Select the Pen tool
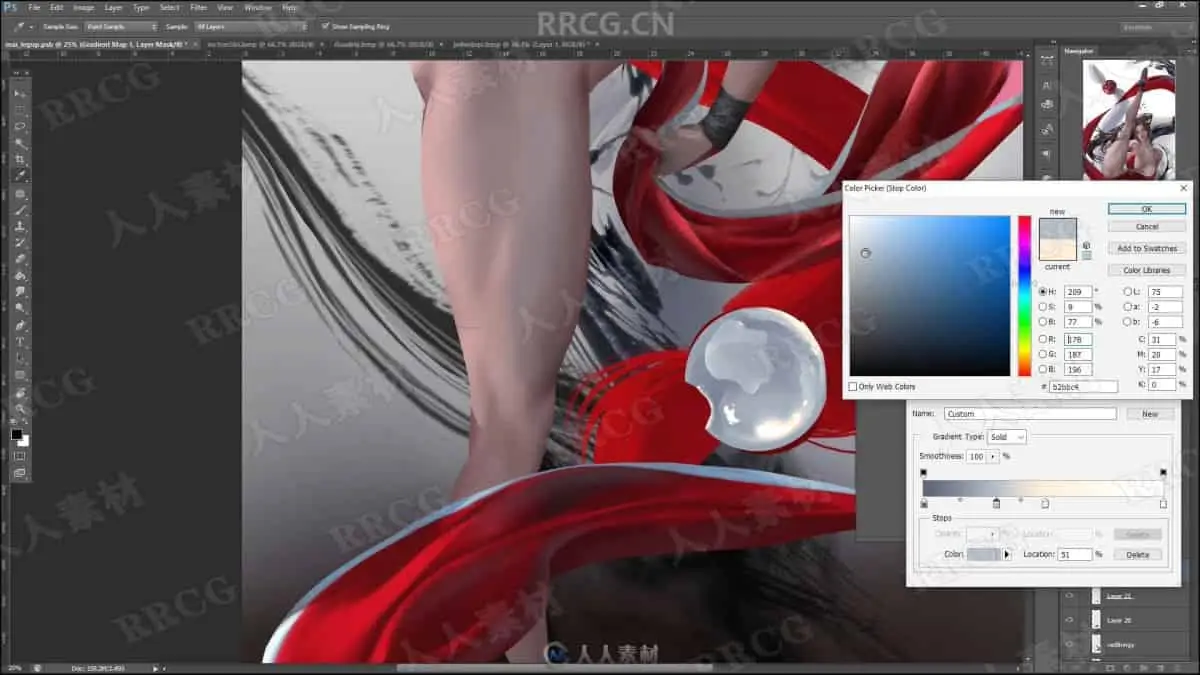1200x675 pixels. [x=20, y=327]
